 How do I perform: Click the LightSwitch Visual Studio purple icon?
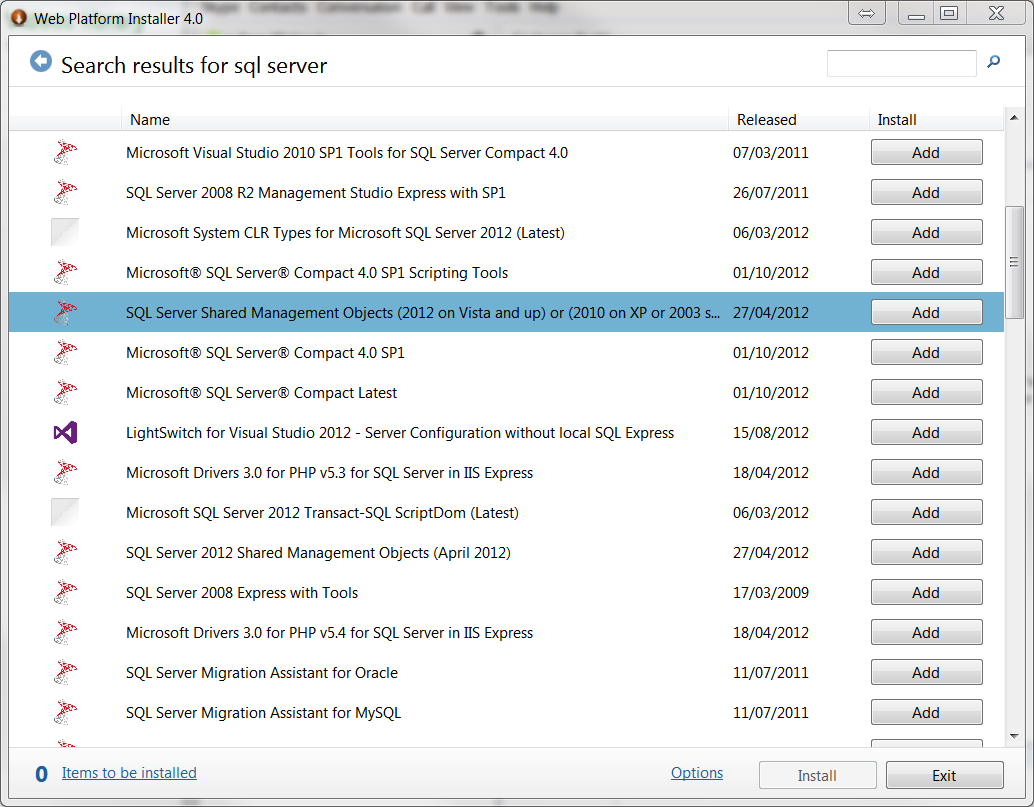click(x=65, y=433)
